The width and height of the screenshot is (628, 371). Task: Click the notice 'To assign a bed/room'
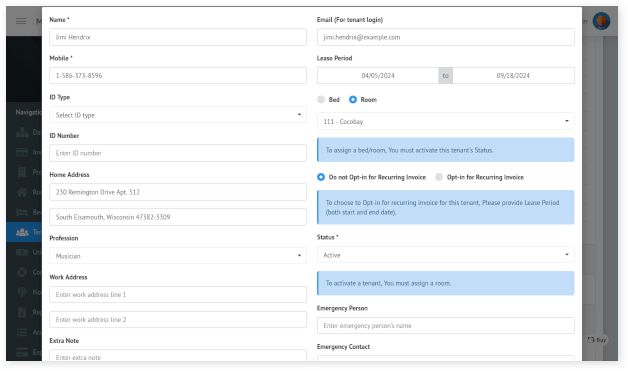445,150
